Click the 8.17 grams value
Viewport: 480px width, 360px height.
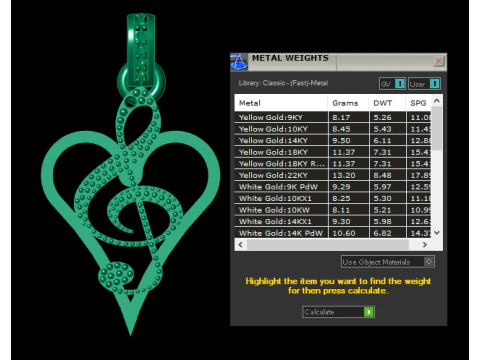point(341,117)
